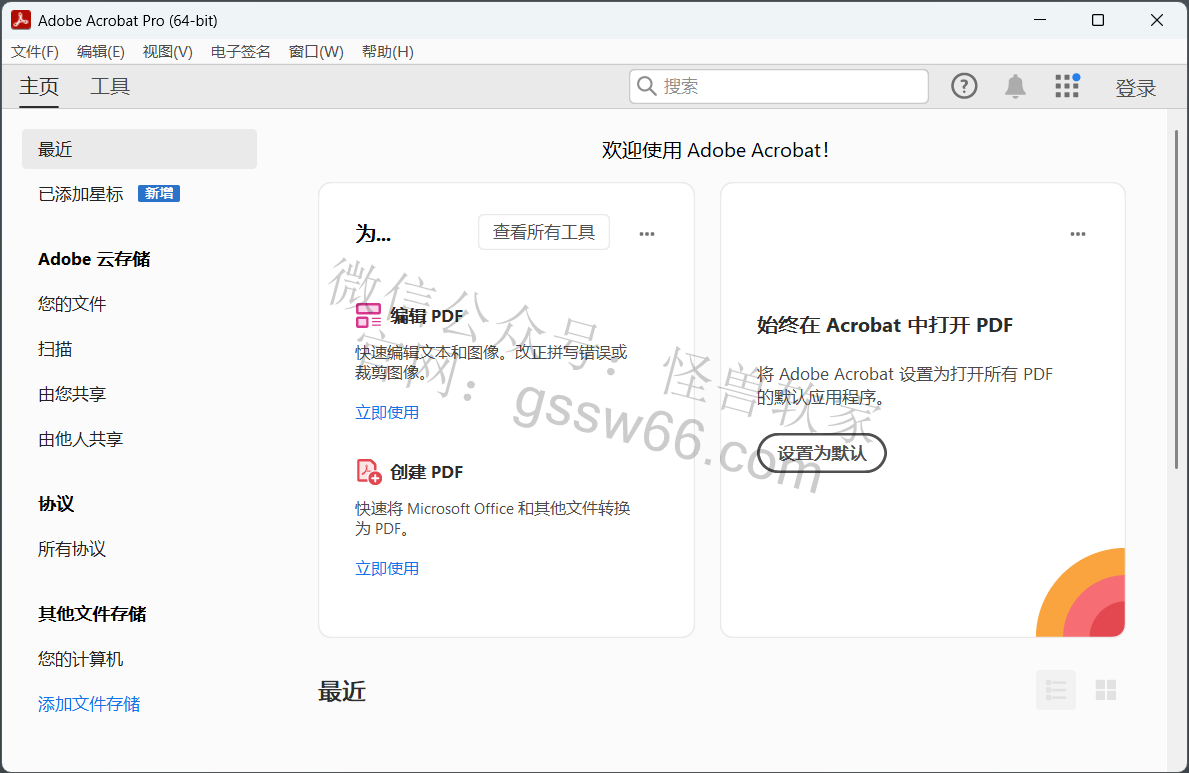1189x773 pixels.
Task: Click the Acrobat logo in title bar
Action: (21, 20)
